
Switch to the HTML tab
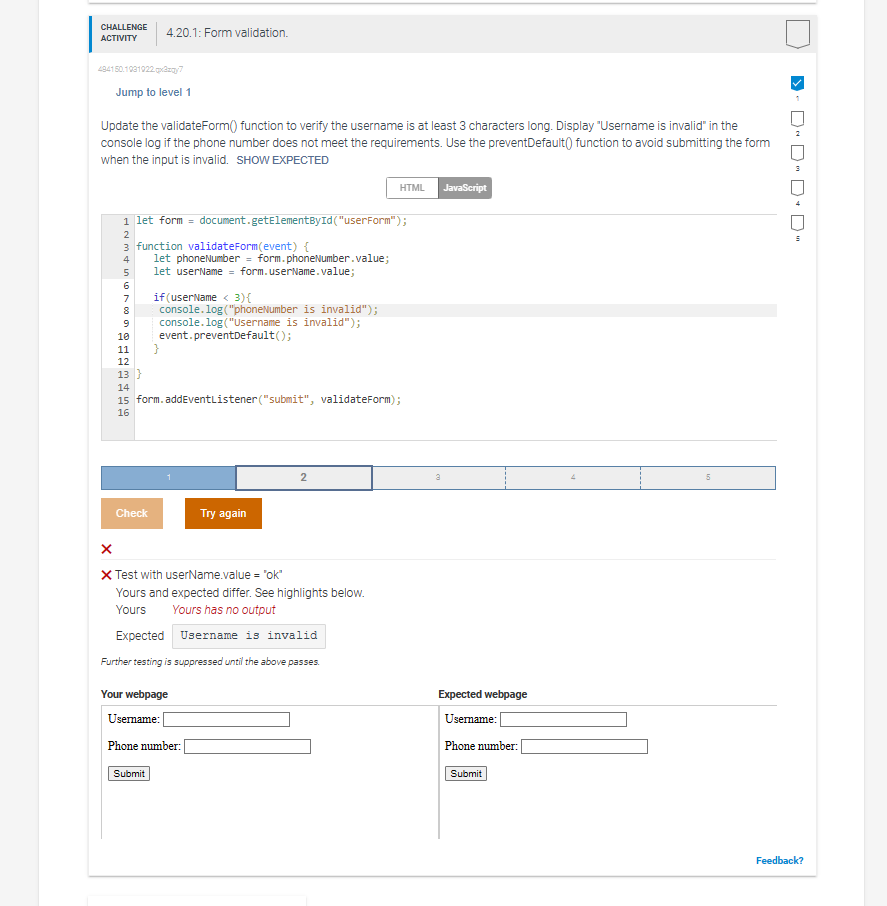click(x=410, y=187)
